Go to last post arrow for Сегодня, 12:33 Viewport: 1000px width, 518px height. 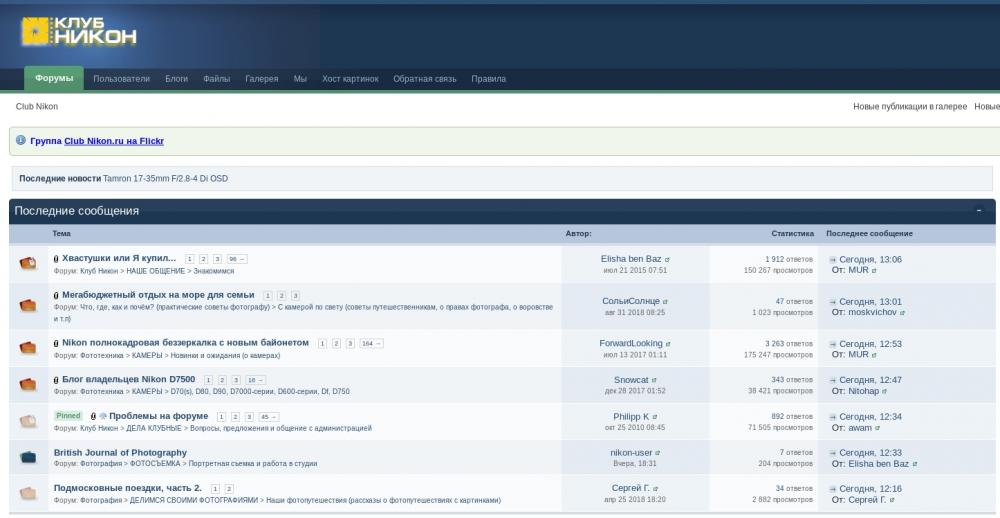coord(832,453)
